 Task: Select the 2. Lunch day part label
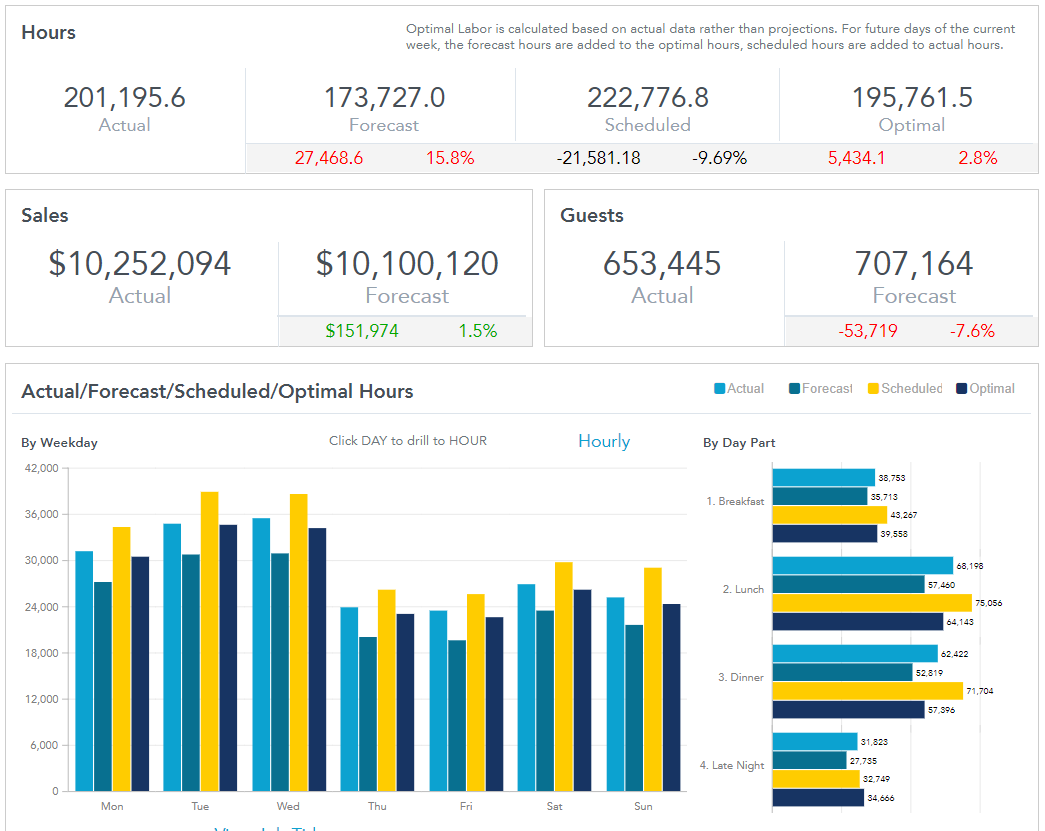[743, 589]
